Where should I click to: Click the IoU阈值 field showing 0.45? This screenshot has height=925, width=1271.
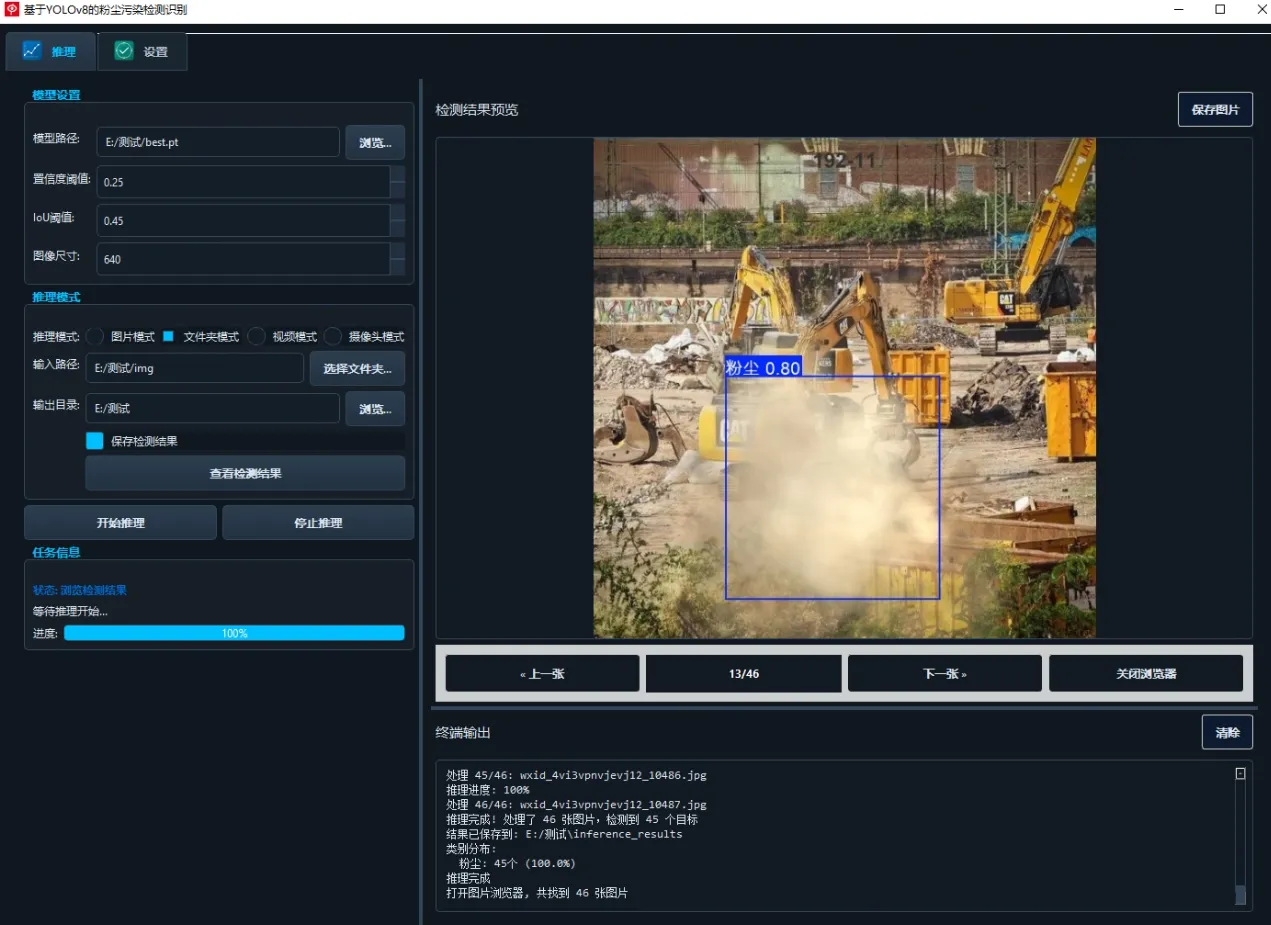[x=243, y=221]
